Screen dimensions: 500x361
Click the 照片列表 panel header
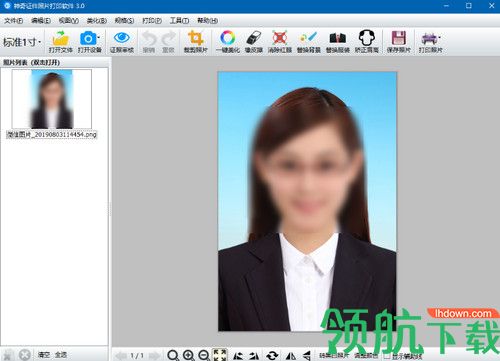point(32,62)
